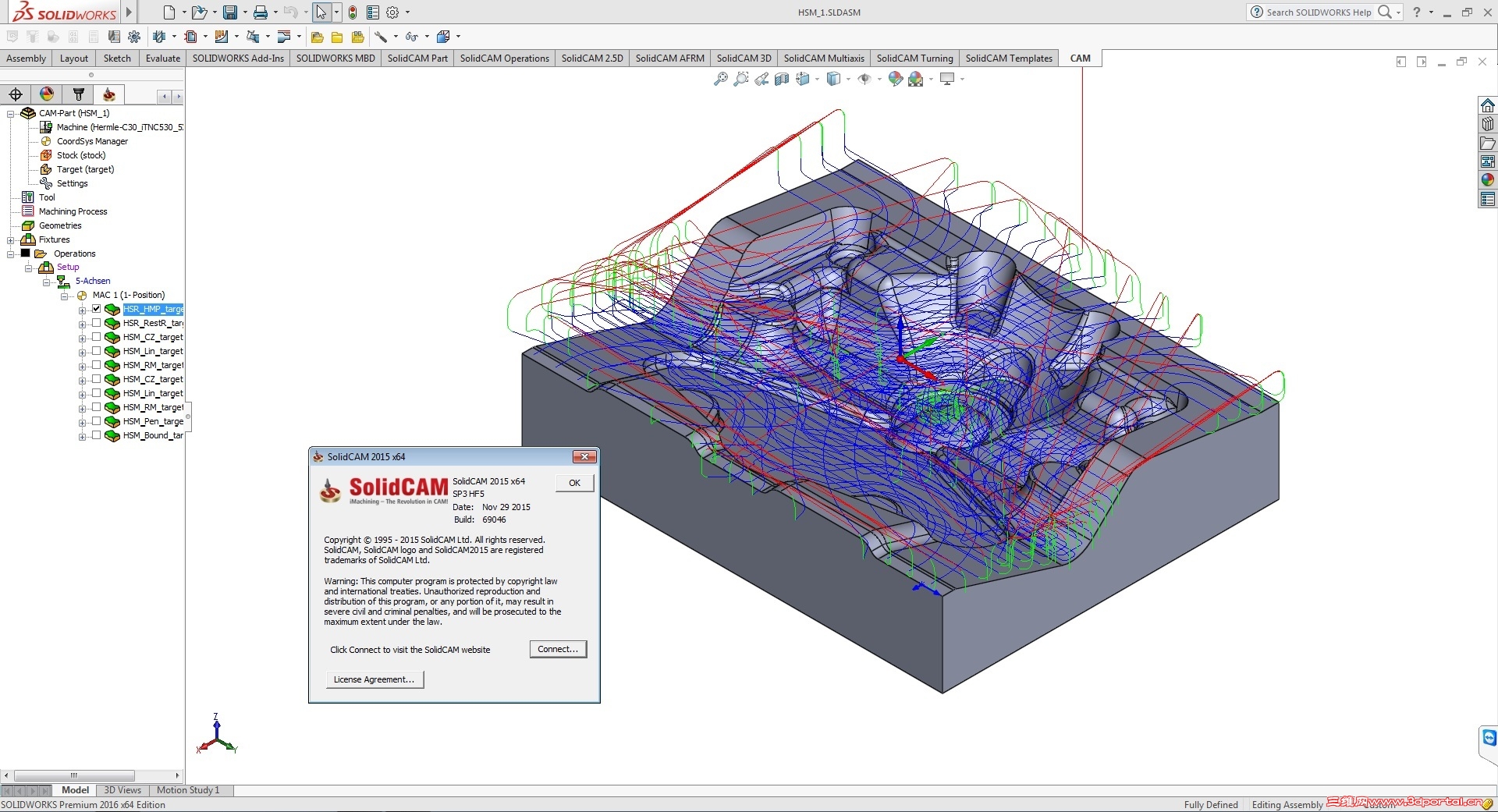The width and height of the screenshot is (1498, 812).
Task: Open the Hide/Show Items dropdown arrow
Action: pyautogui.click(x=879, y=79)
